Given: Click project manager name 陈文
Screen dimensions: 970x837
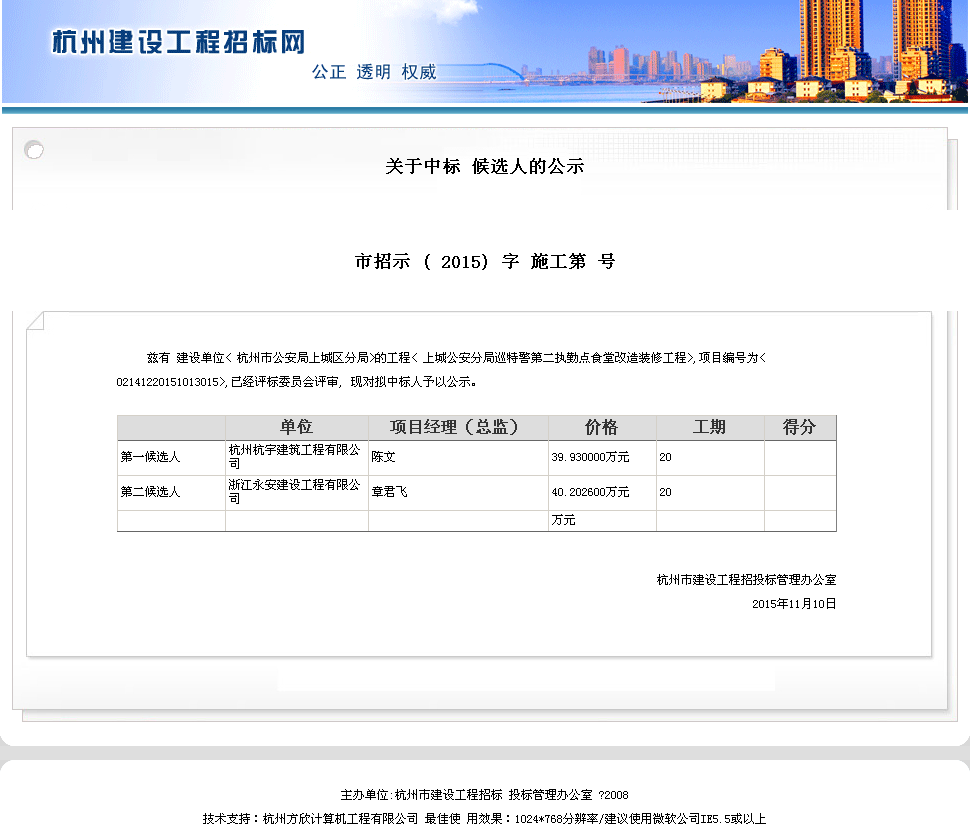Looking at the screenshot, I should pos(384,457).
